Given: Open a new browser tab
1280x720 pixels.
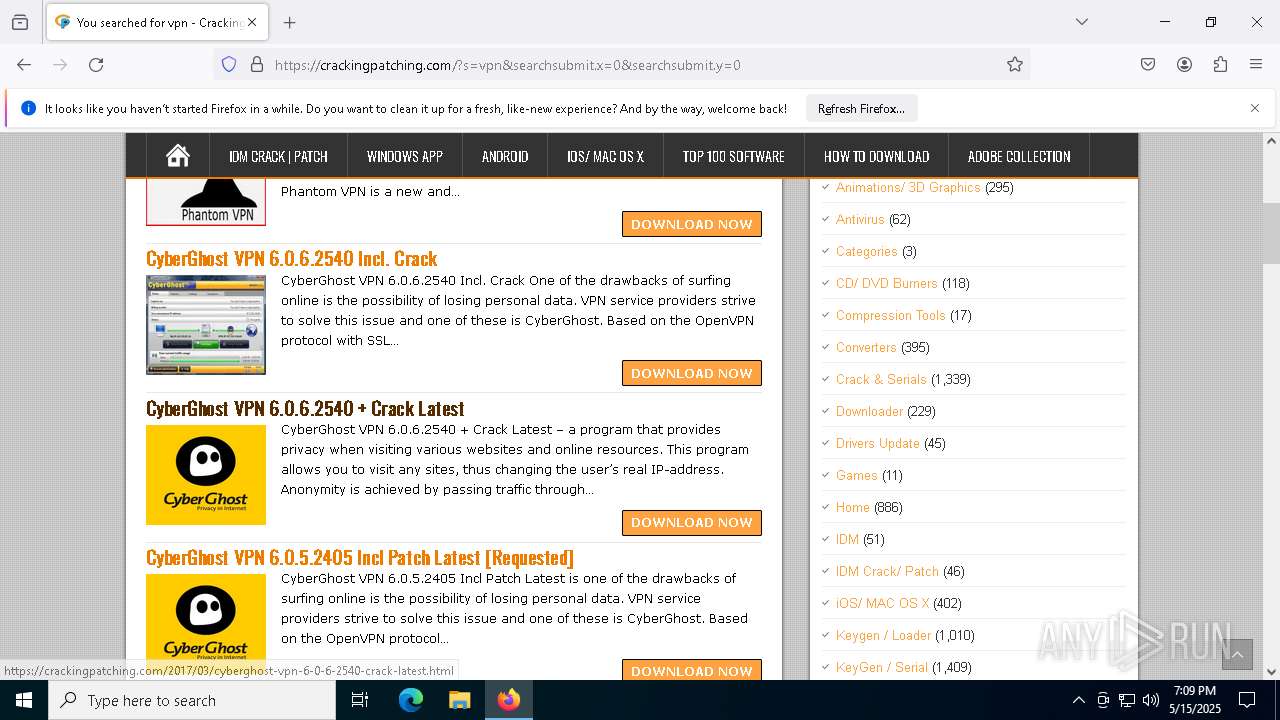Looking at the screenshot, I should pyautogui.click(x=290, y=22).
